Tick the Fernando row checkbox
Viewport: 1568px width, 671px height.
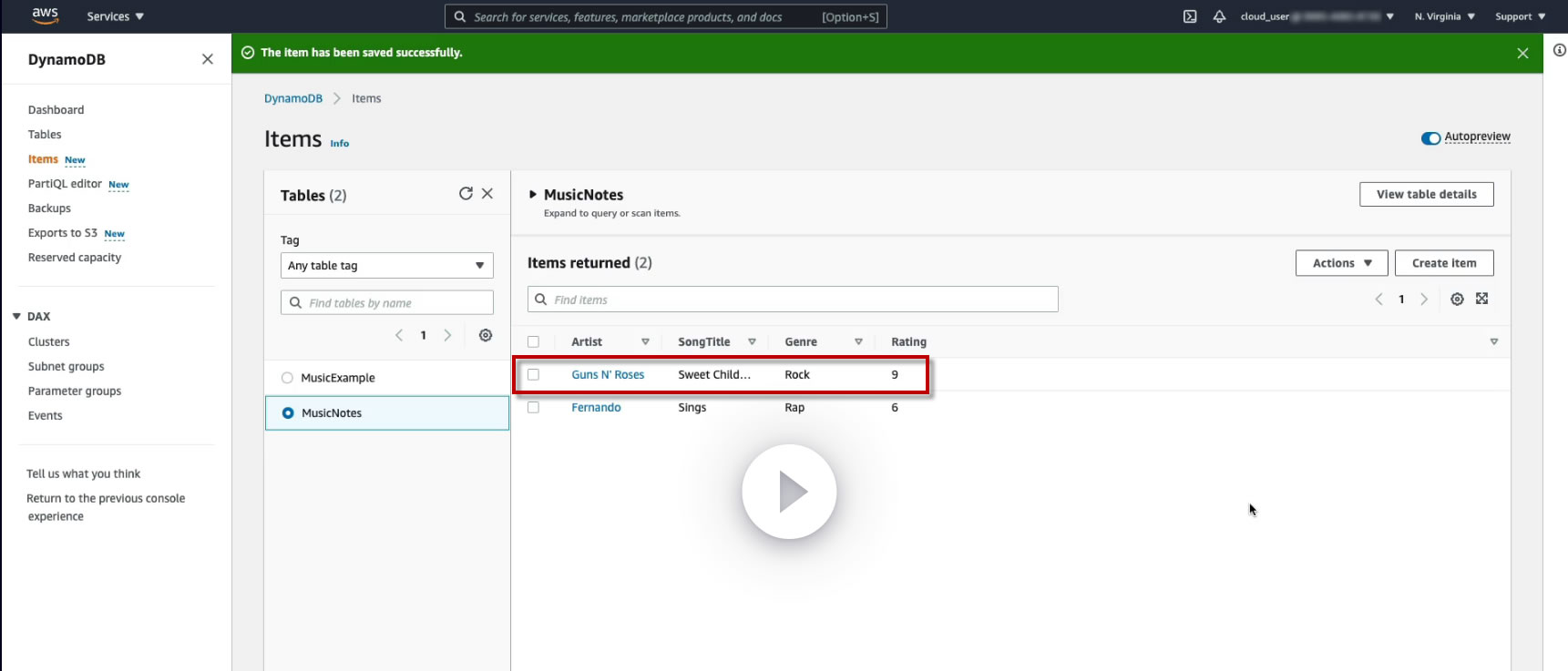534,408
